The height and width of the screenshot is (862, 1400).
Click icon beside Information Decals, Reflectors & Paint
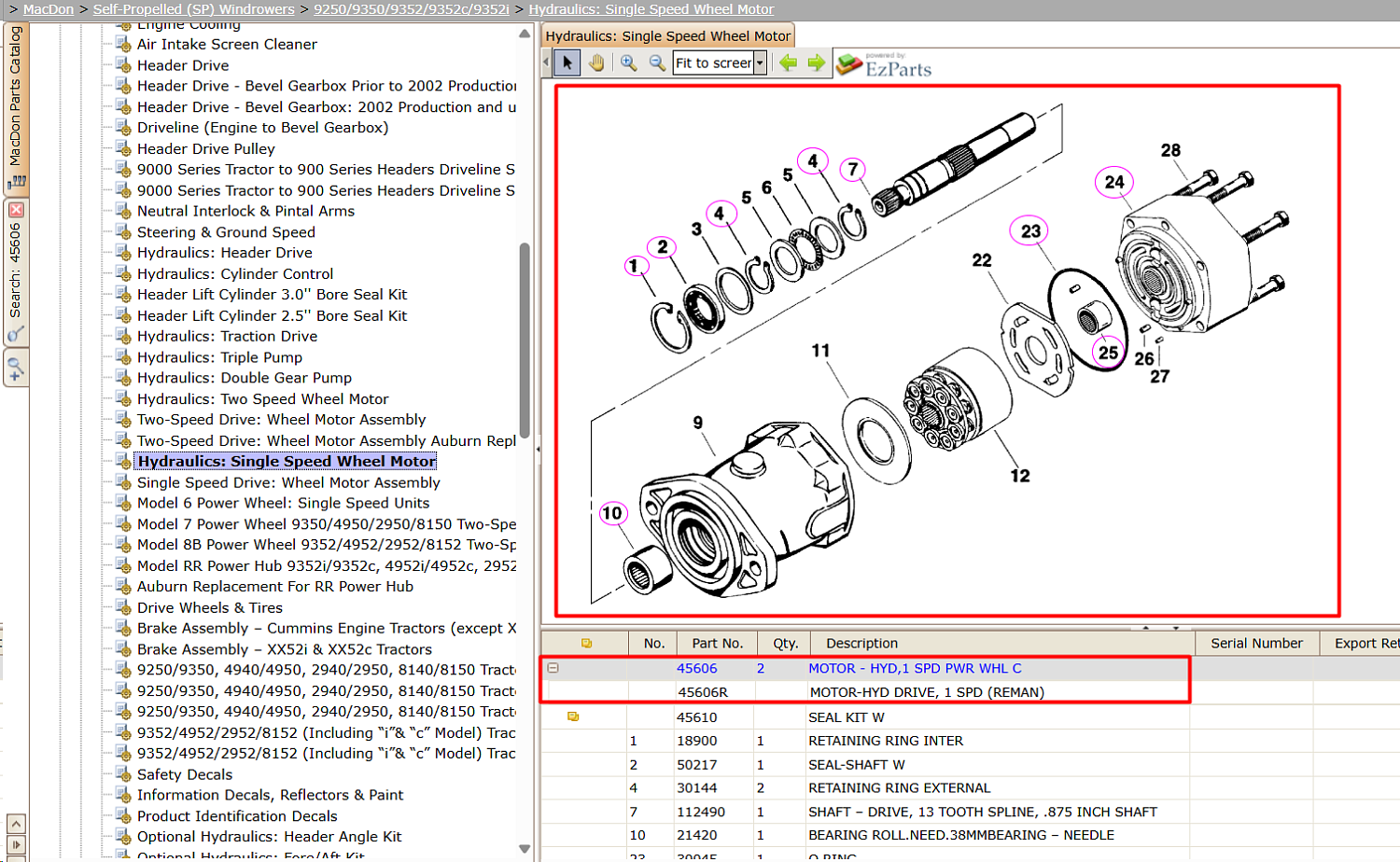coord(123,795)
